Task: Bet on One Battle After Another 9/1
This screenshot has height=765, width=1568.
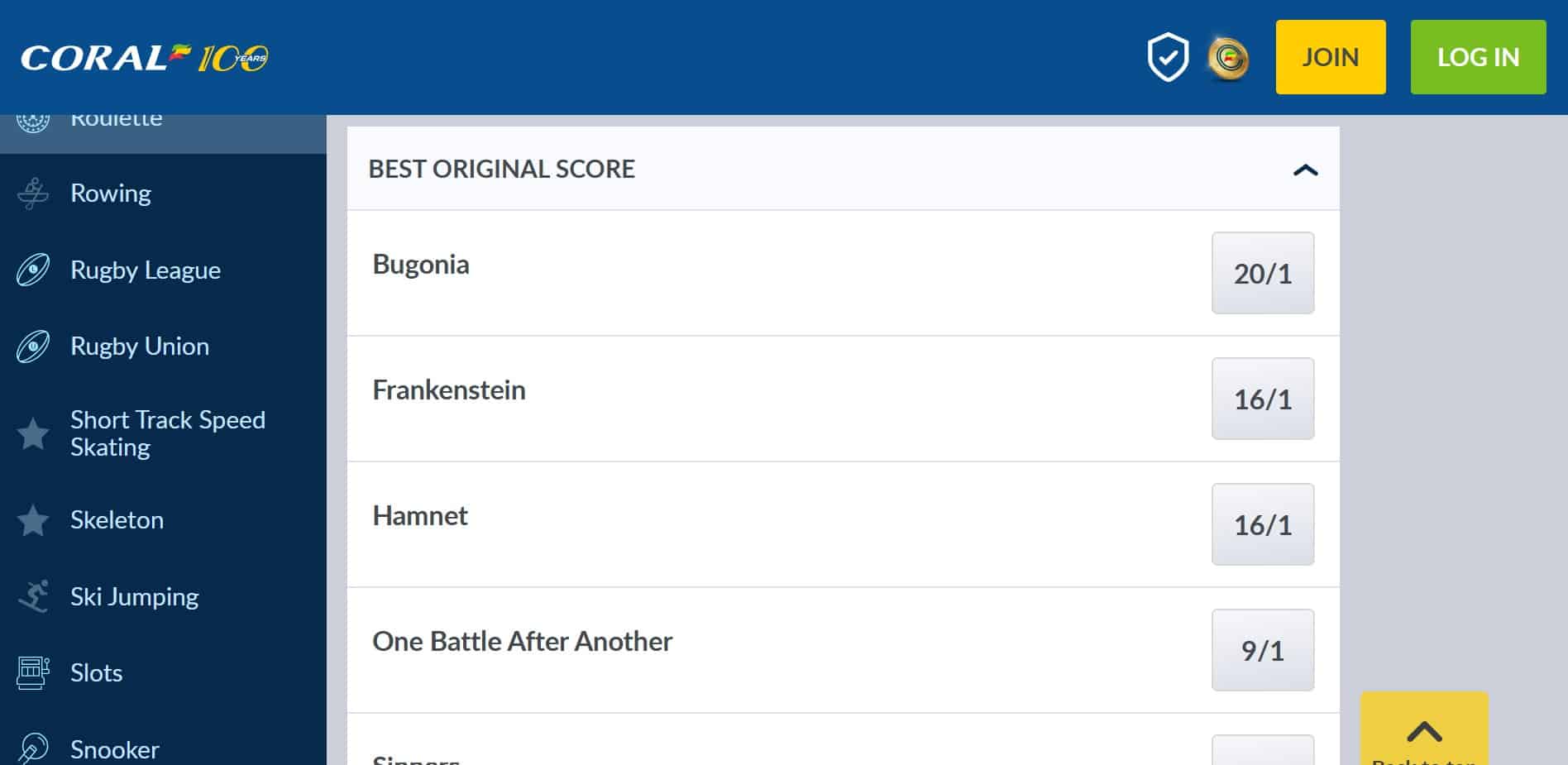Action: pyautogui.click(x=1262, y=650)
